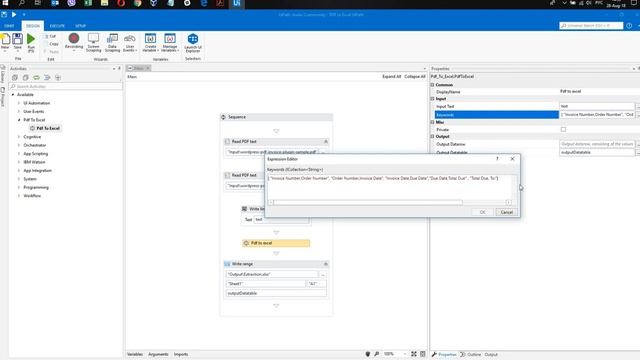Expand the IBM Watson tree node
Viewport: 640px width, 360px height.
[x=19, y=162]
